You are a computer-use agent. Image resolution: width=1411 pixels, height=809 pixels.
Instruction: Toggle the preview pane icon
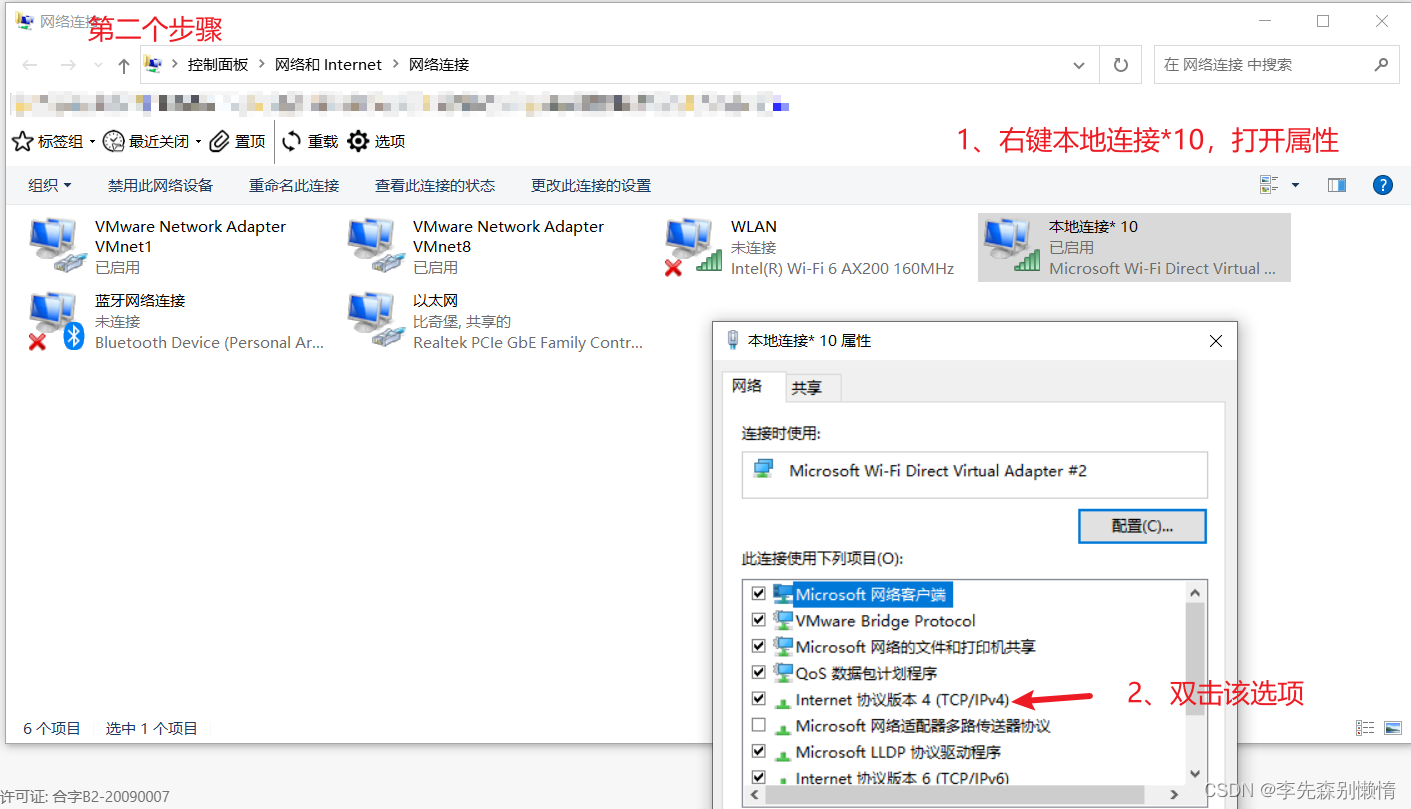pyautogui.click(x=1337, y=185)
